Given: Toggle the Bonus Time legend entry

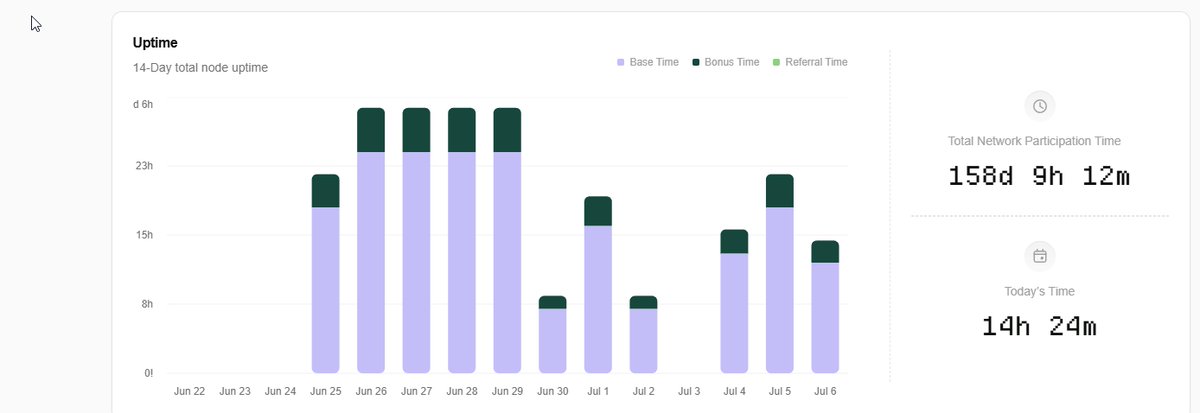Looking at the screenshot, I should pyautogui.click(x=725, y=62).
